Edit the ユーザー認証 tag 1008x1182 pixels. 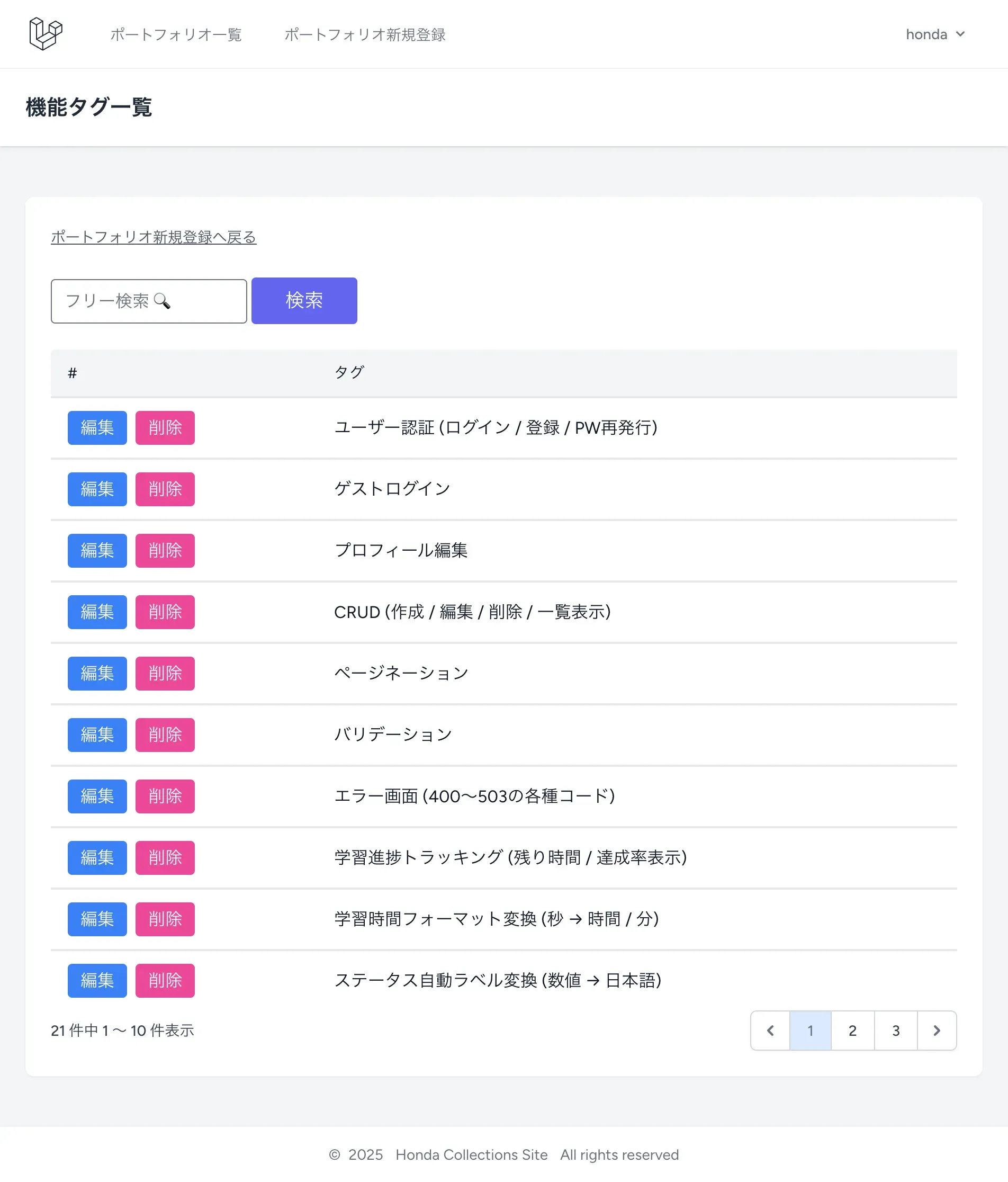(x=97, y=427)
